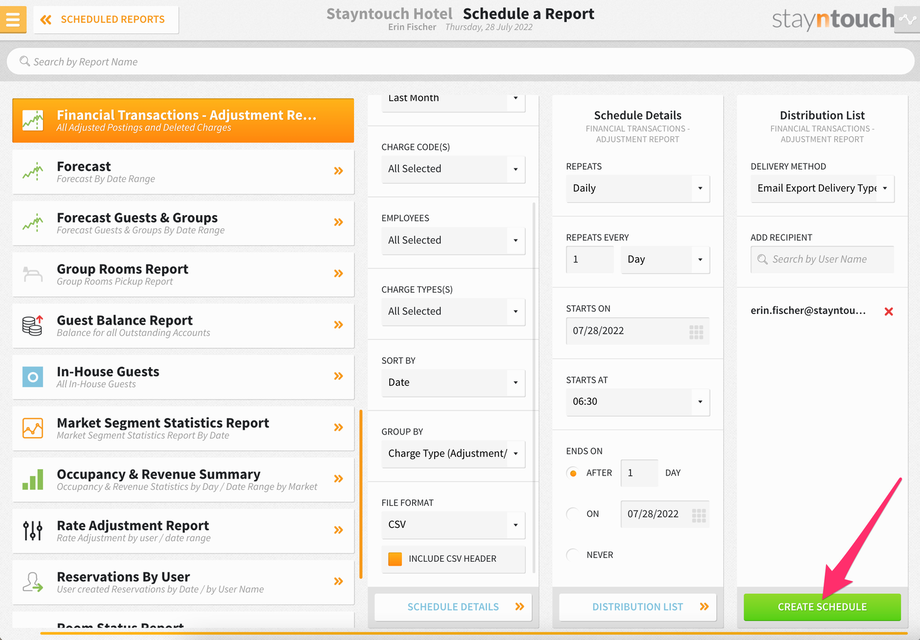Screen dimensions: 920x640
Task: Open Market Segment Statistics Report chevron
Action: [339, 427]
